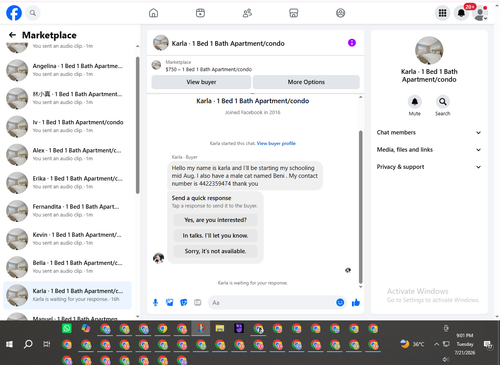Open Windows taskbar search
The image size is (500, 365).
(x=28, y=344)
